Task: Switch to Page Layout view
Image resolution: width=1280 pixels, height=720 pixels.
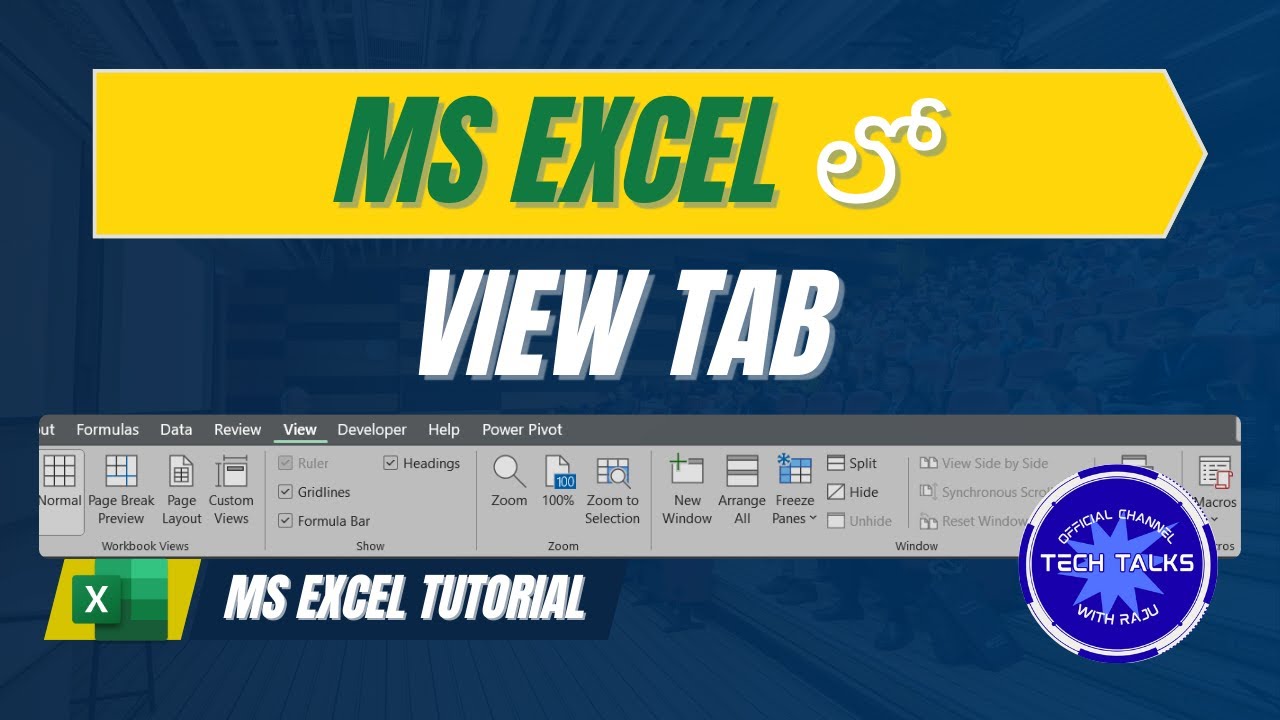Action: (x=182, y=490)
